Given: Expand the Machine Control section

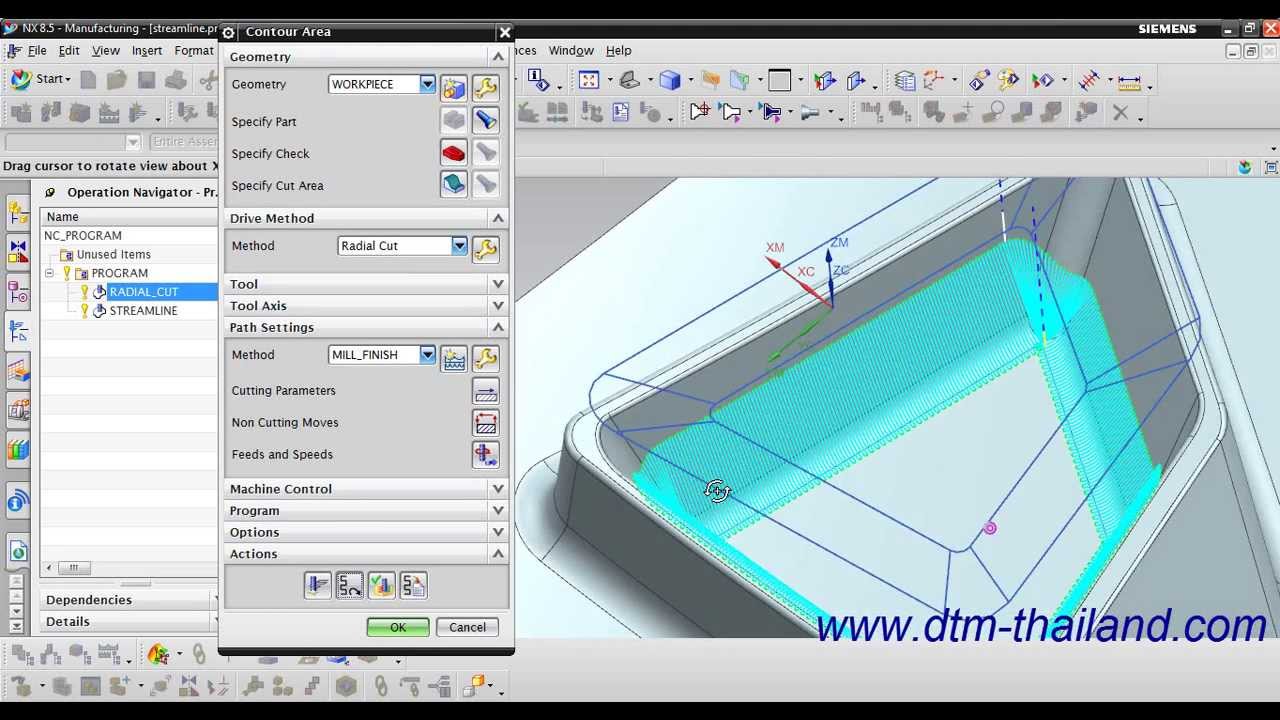Looking at the screenshot, I should click(x=498, y=489).
